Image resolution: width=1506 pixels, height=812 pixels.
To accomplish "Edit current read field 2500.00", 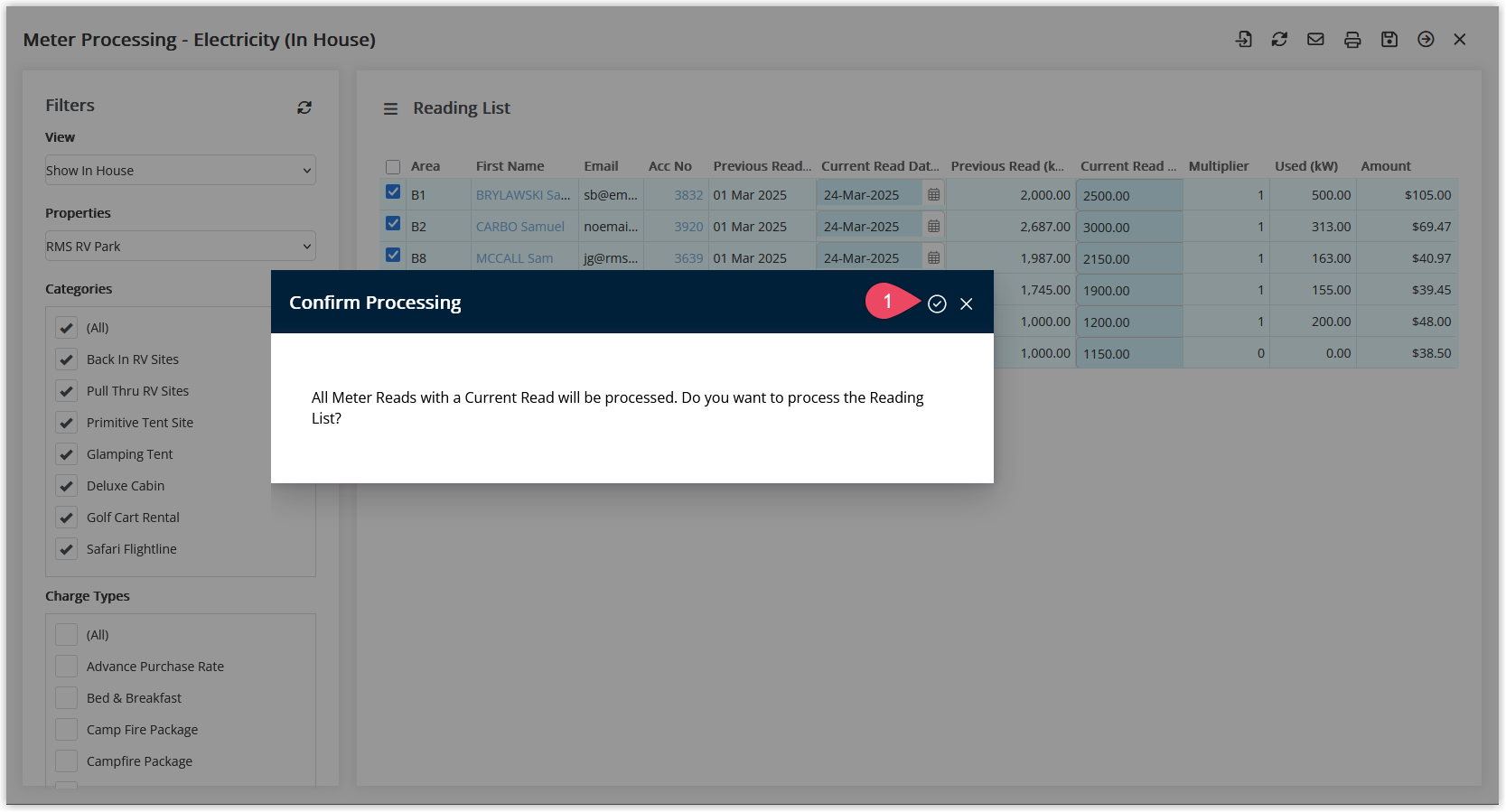I will pyautogui.click(x=1129, y=195).
